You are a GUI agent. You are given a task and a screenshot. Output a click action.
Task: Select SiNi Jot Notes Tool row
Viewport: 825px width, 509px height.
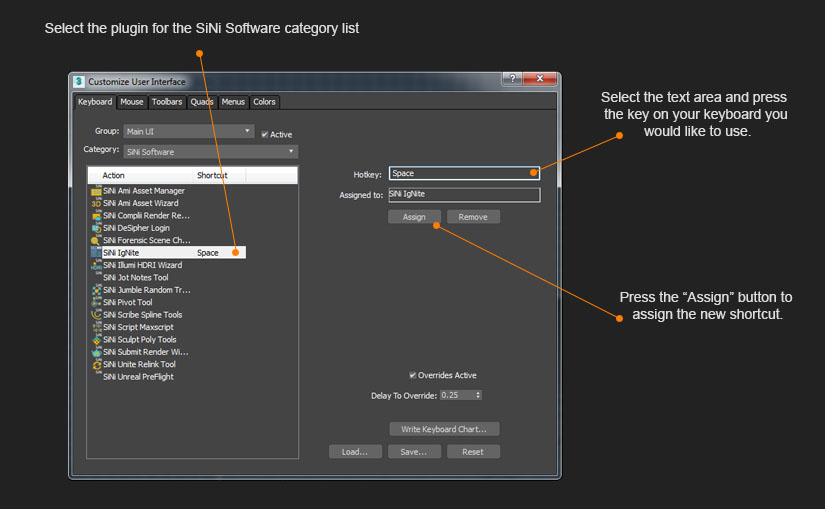click(x=136, y=277)
